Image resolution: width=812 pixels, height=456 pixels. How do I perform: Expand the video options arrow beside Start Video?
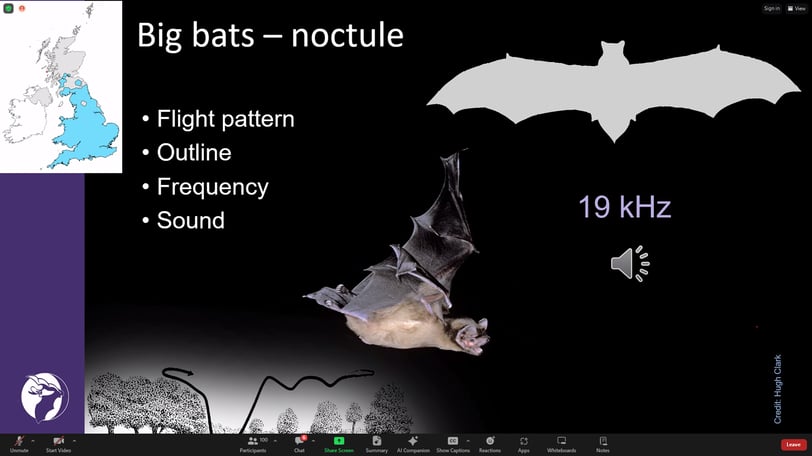click(x=74, y=441)
